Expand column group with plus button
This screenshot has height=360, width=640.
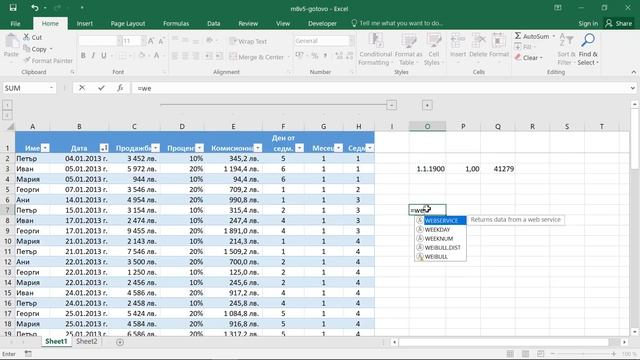point(427,105)
